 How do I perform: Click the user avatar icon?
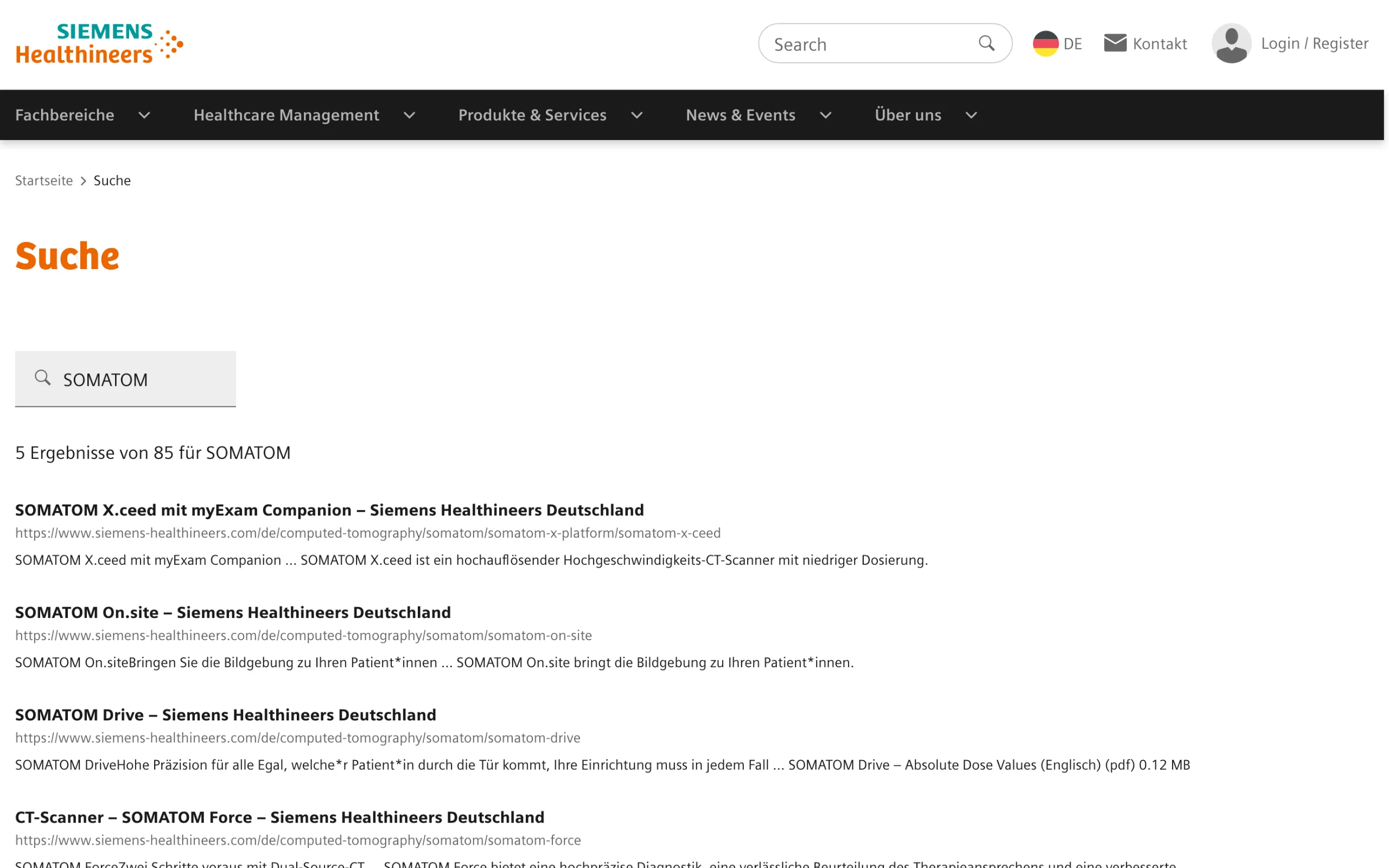pos(1231,43)
